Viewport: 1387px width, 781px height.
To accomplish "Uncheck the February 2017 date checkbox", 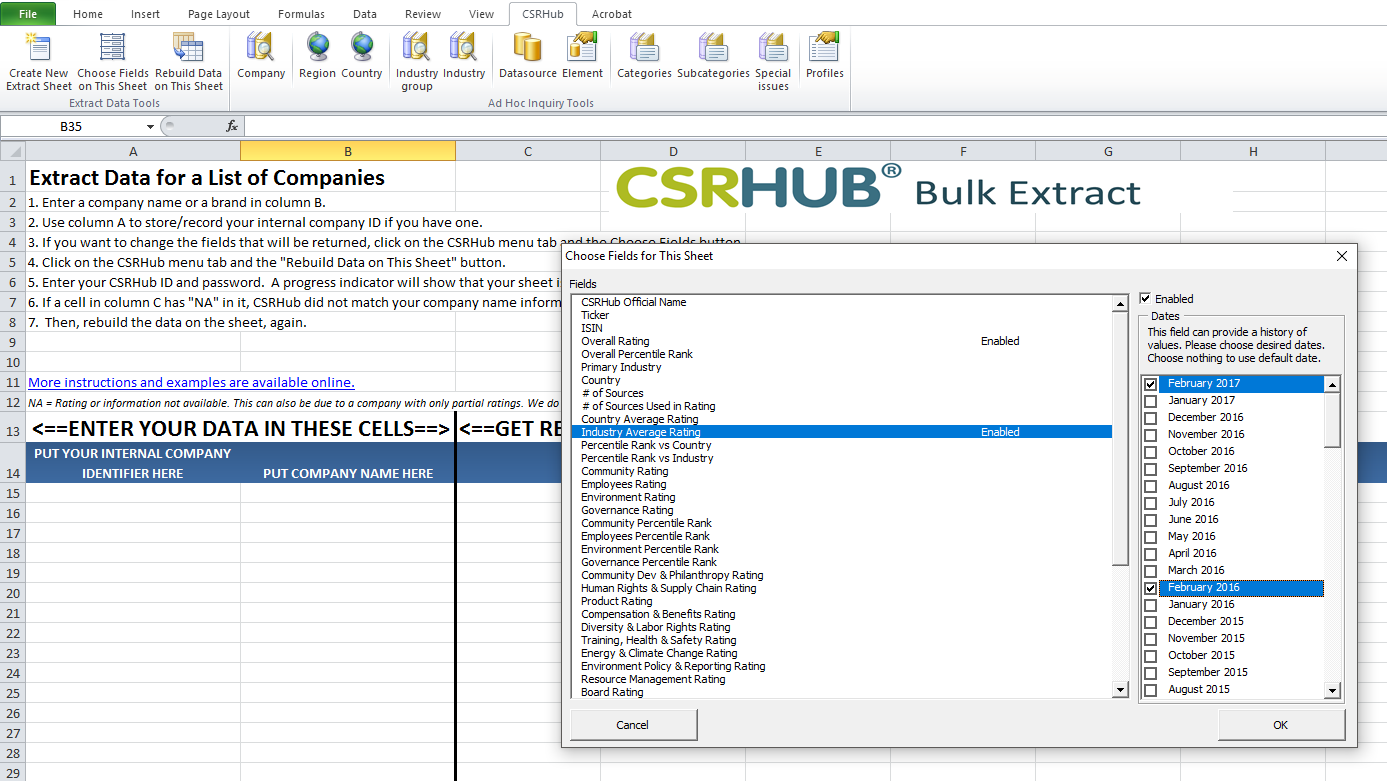I will tap(1150, 383).
